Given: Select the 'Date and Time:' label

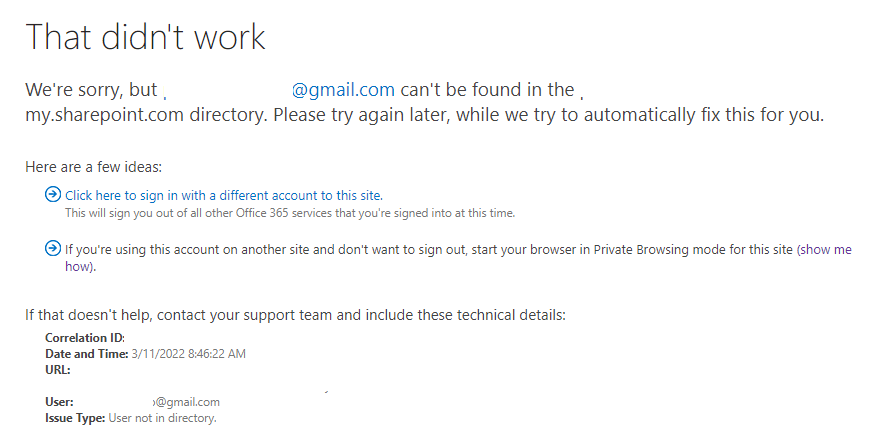Looking at the screenshot, I should 87,354.
